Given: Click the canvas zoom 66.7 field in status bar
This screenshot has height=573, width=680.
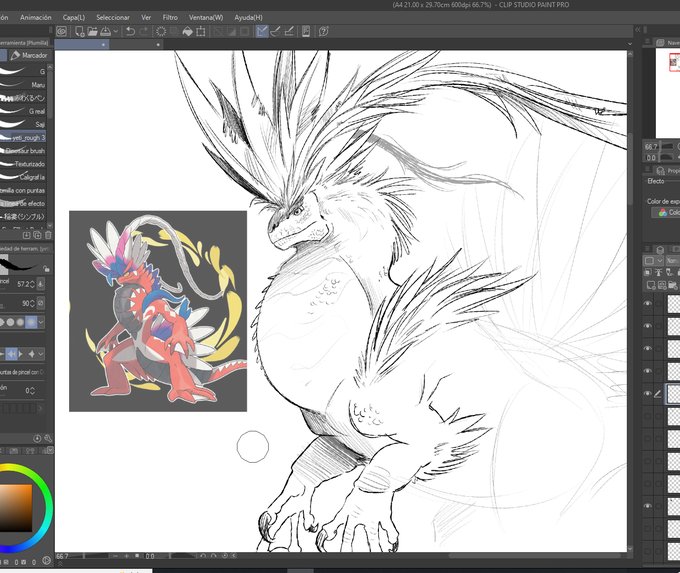Looking at the screenshot, I should (x=62, y=556).
